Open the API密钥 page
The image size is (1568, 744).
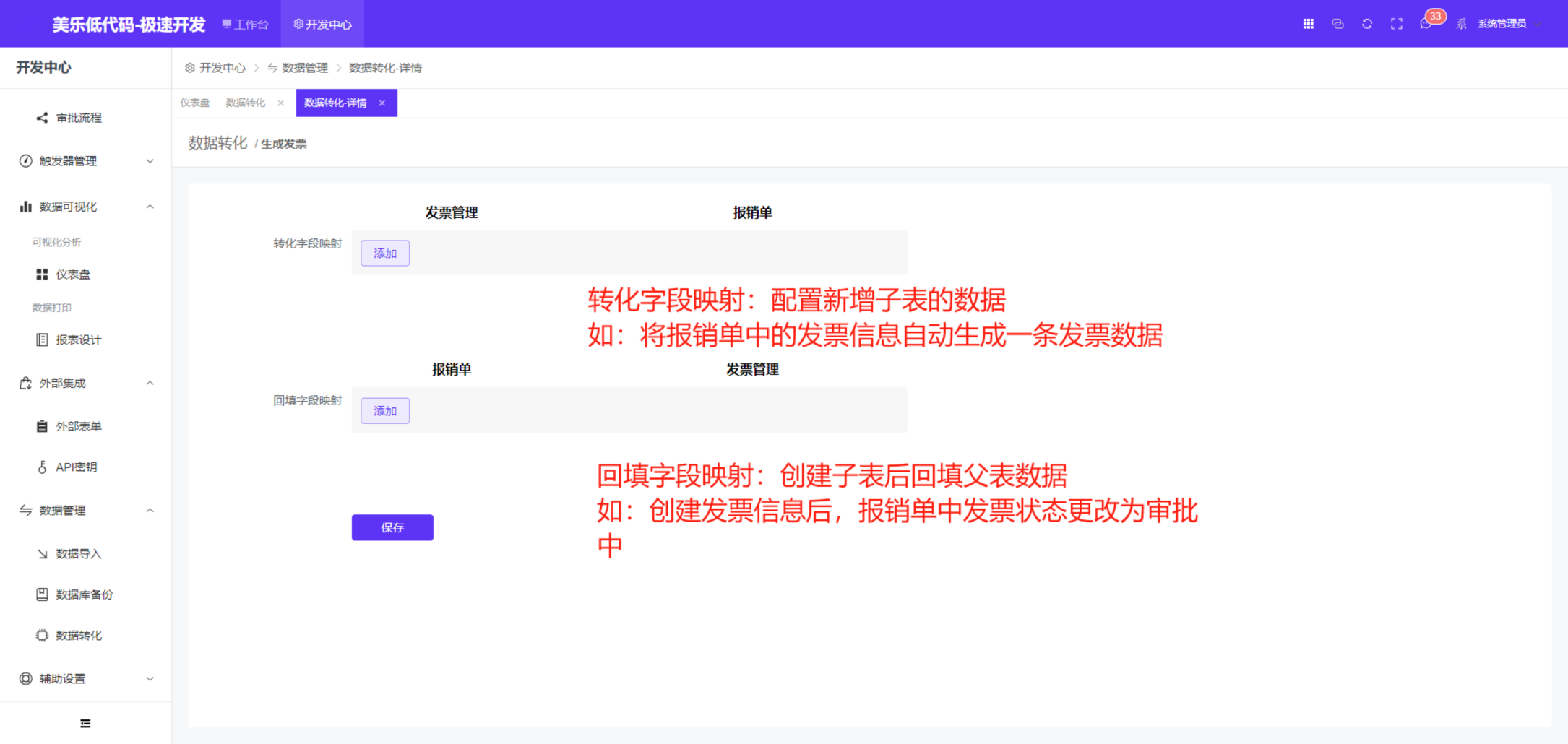coord(76,467)
